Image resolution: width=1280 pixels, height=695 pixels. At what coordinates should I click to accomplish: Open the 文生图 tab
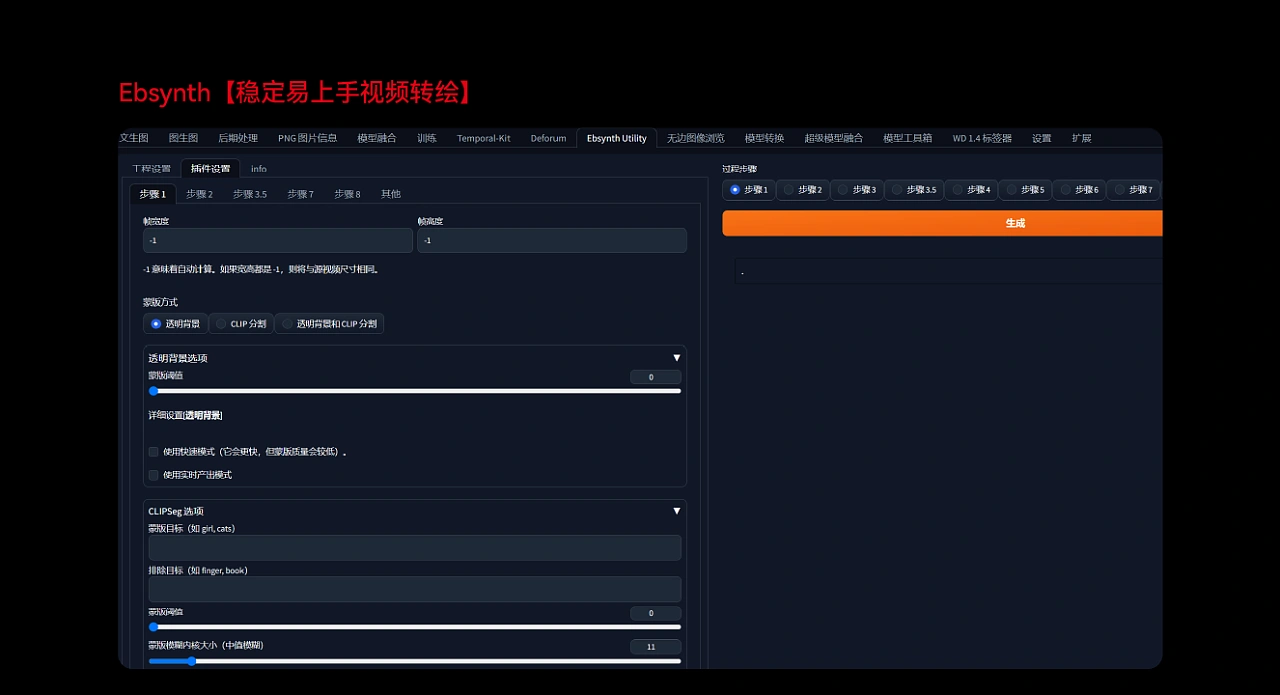tap(134, 138)
